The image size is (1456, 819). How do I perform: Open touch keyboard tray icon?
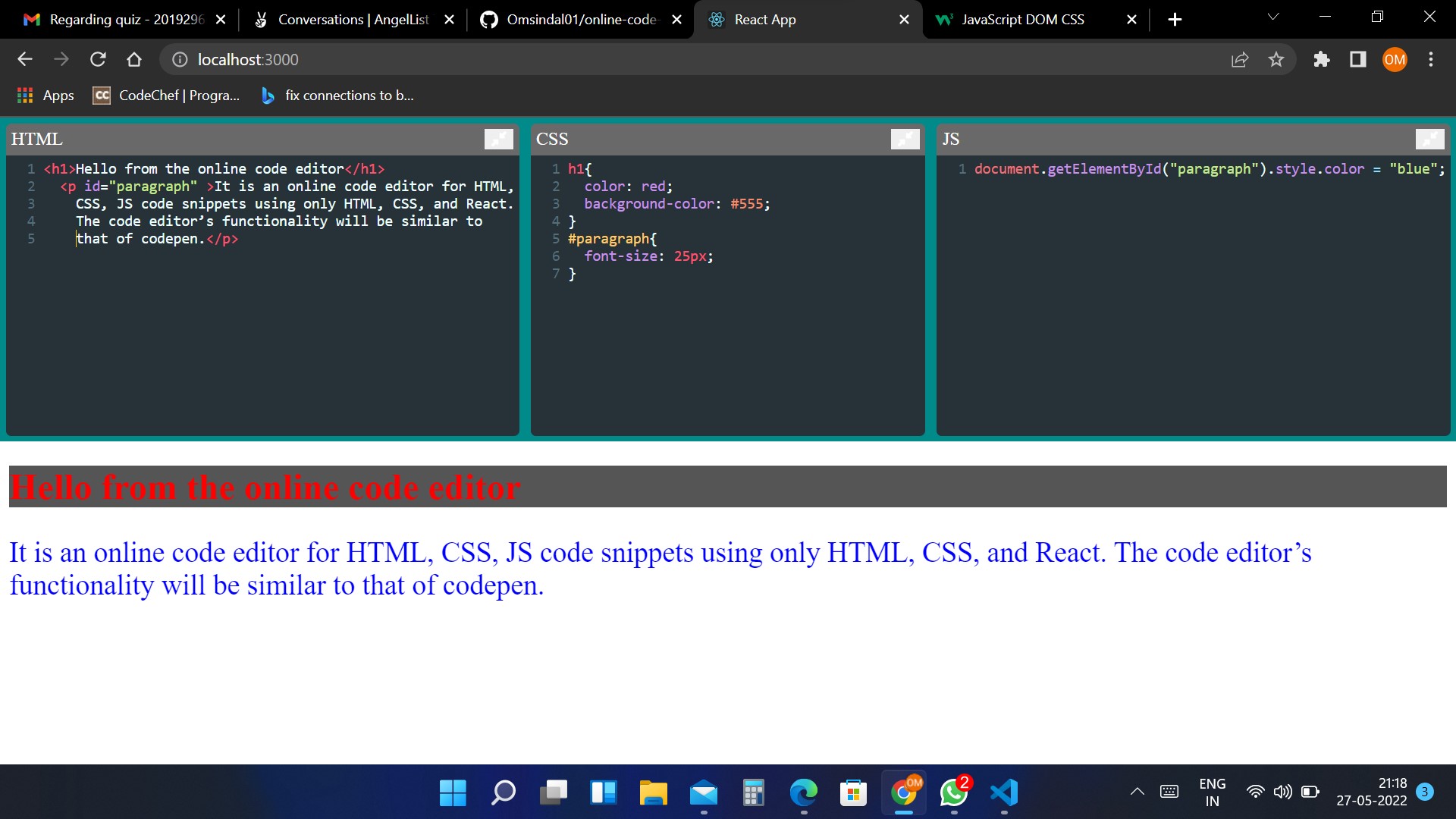click(x=1169, y=792)
